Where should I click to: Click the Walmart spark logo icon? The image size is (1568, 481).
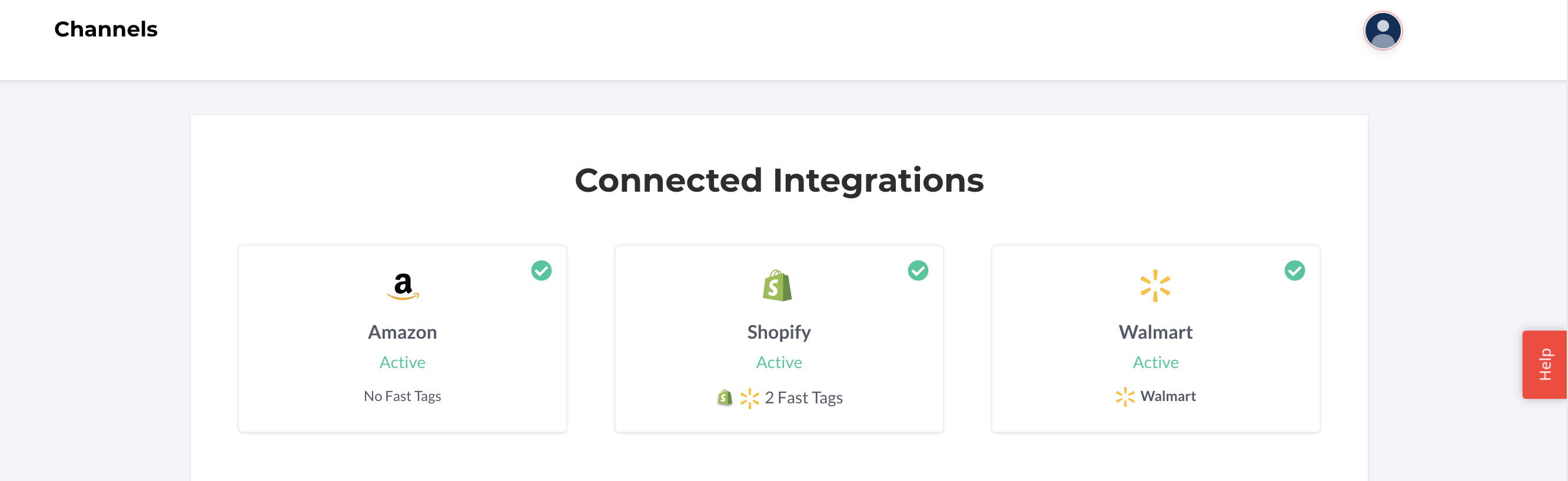coord(1155,286)
